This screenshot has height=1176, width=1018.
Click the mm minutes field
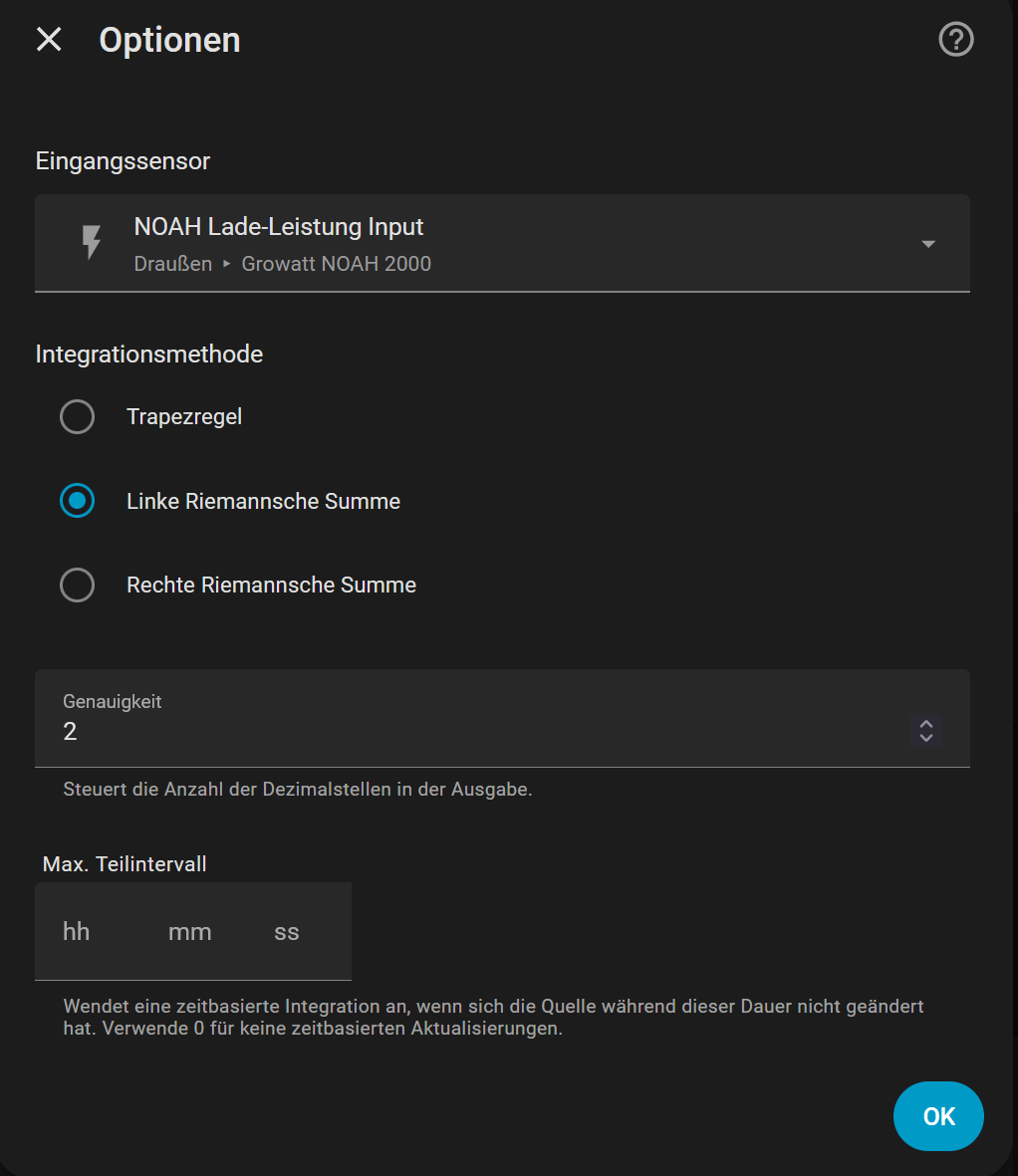point(189,932)
